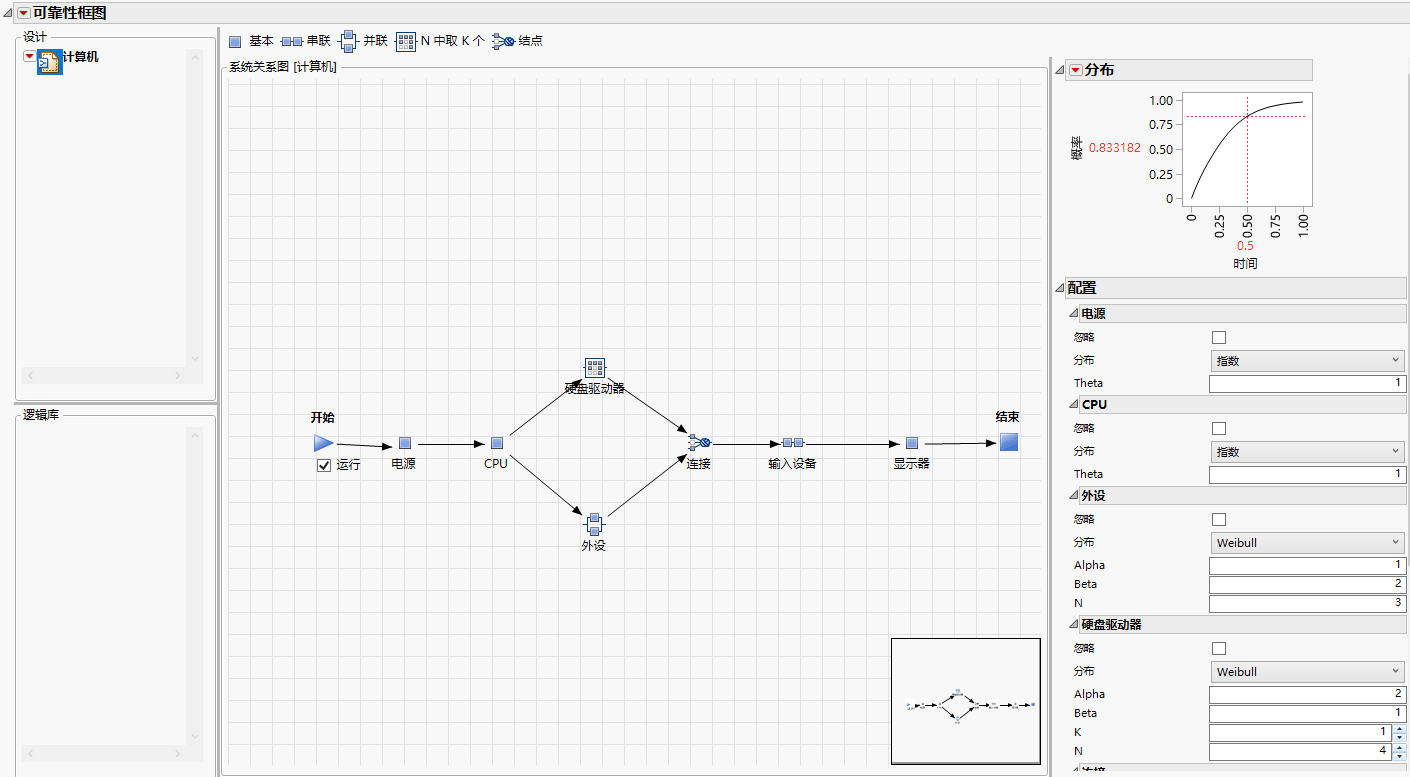The height and width of the screenshot is (777, 1410).
Task: Select 计算机 in the 设计 panel
Action: [80, 58]
